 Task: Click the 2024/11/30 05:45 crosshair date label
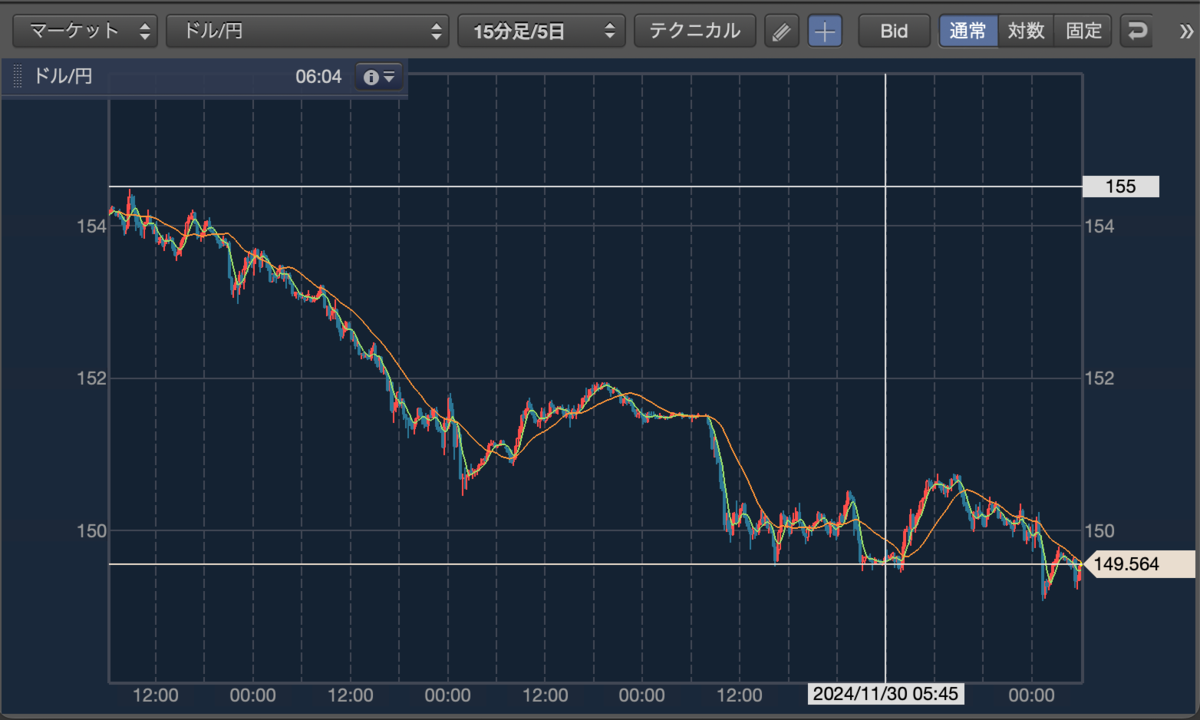885,693
